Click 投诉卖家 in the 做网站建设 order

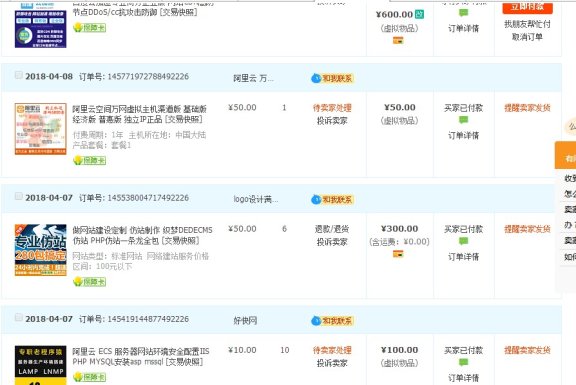click(332, 242)
